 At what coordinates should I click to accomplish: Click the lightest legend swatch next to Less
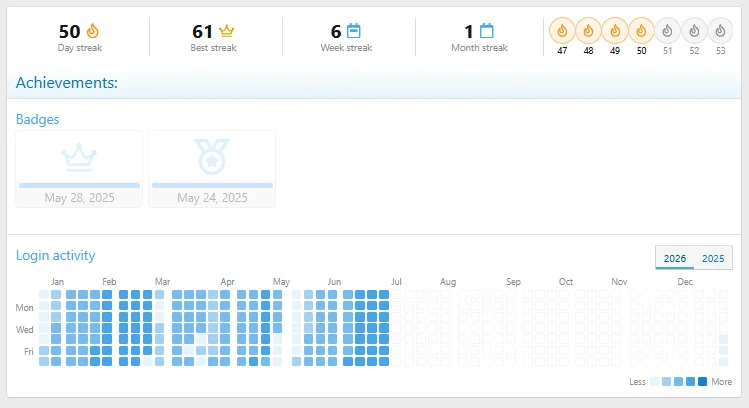click(x=654, y=381)
